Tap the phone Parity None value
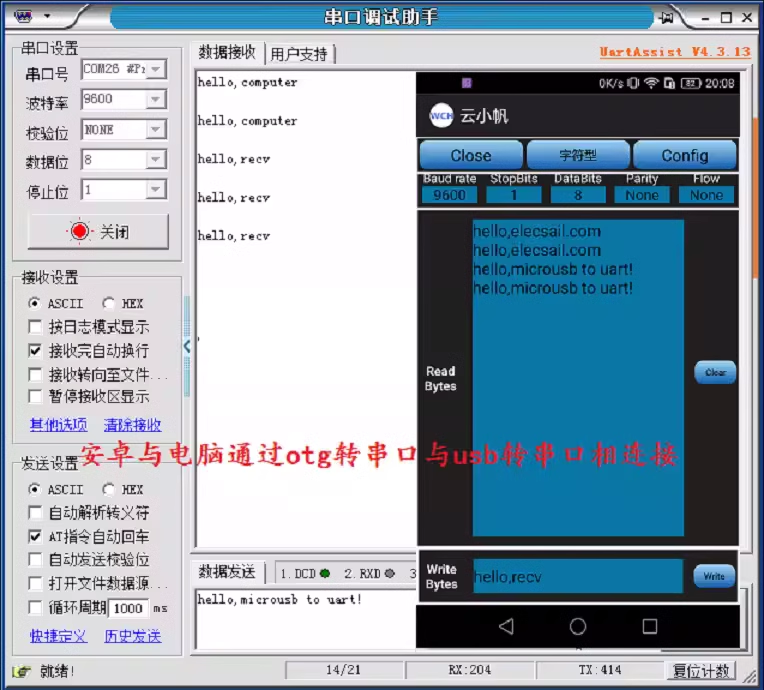 click(642, 195)
